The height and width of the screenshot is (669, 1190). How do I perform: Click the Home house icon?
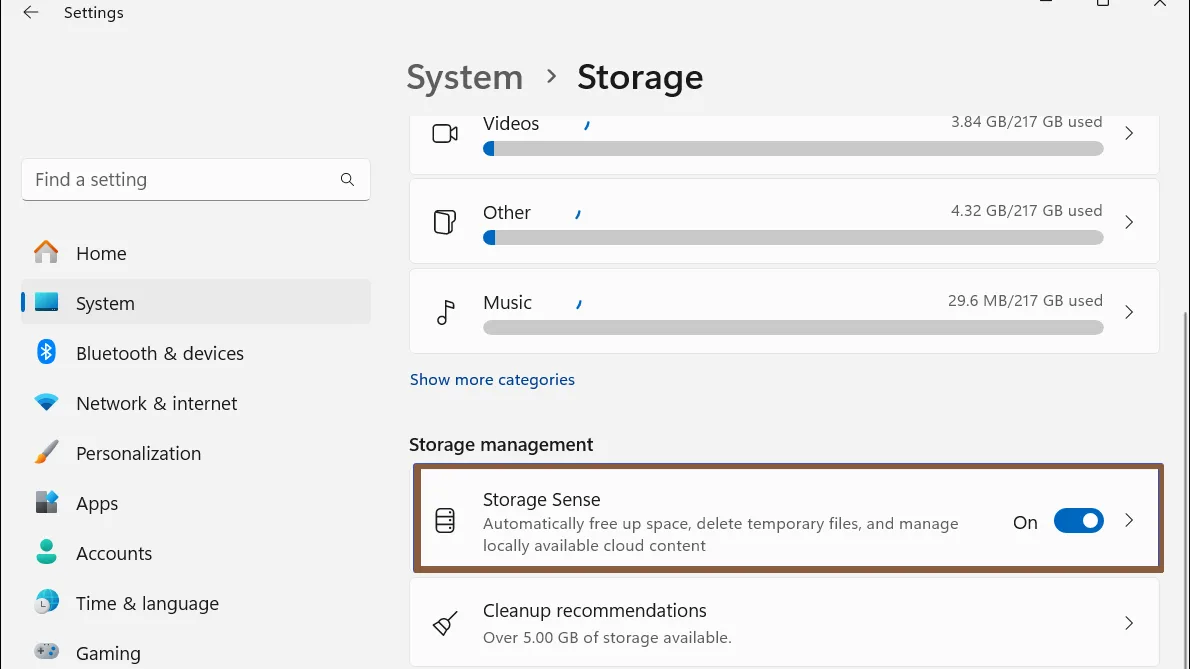46,252
